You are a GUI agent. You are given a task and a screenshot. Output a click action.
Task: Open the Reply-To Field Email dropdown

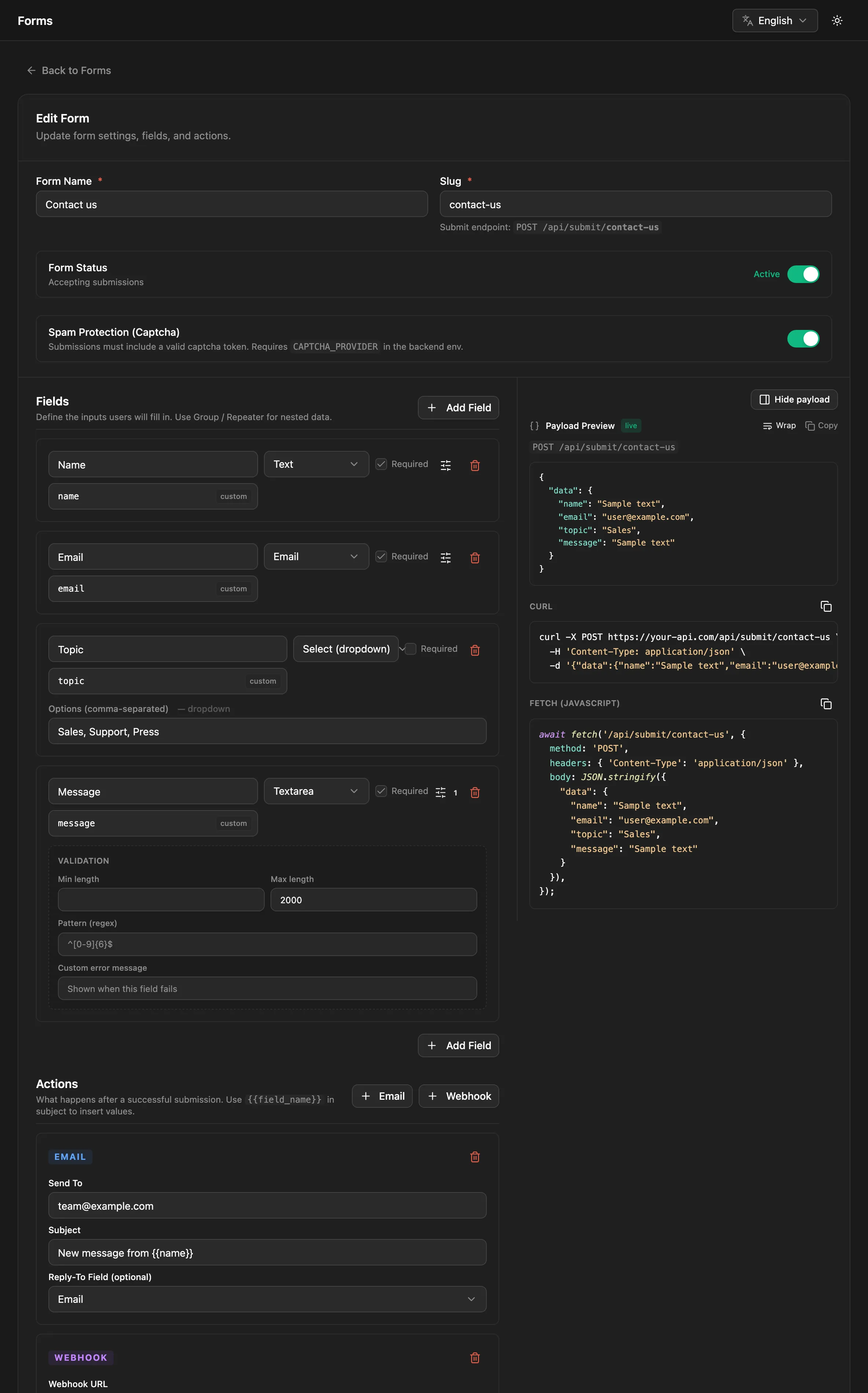267,1299
